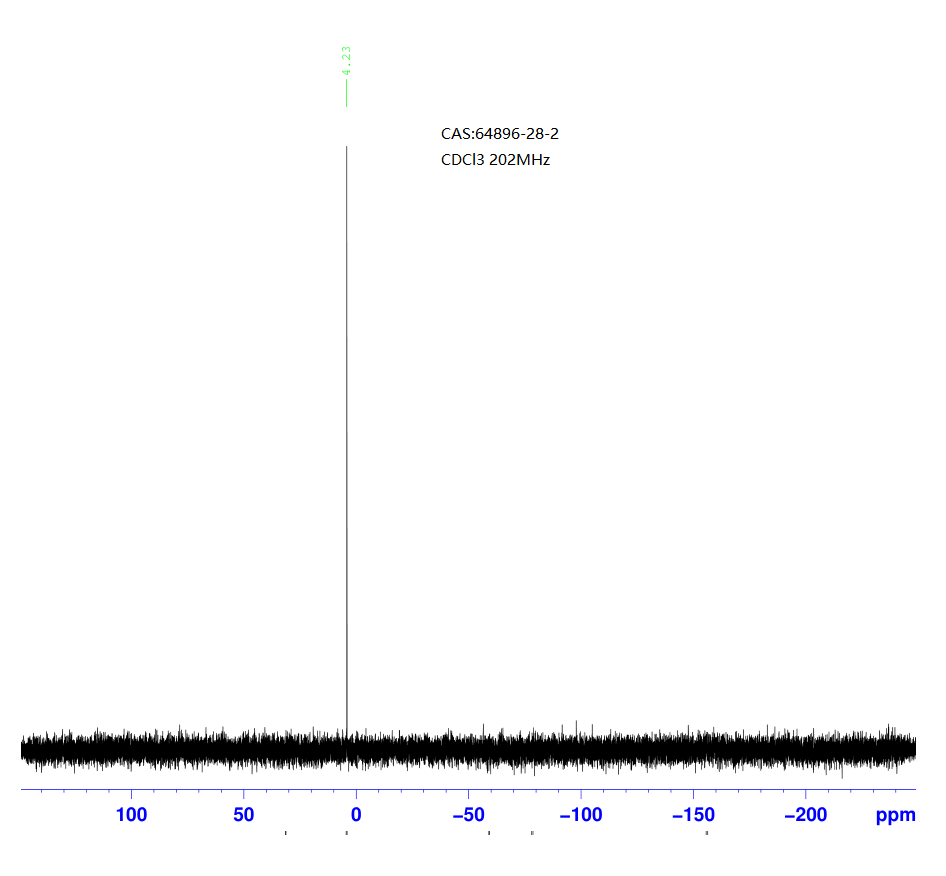Click the 100 ppm axis label
This screenshot has width=946, height=876.
132,815
